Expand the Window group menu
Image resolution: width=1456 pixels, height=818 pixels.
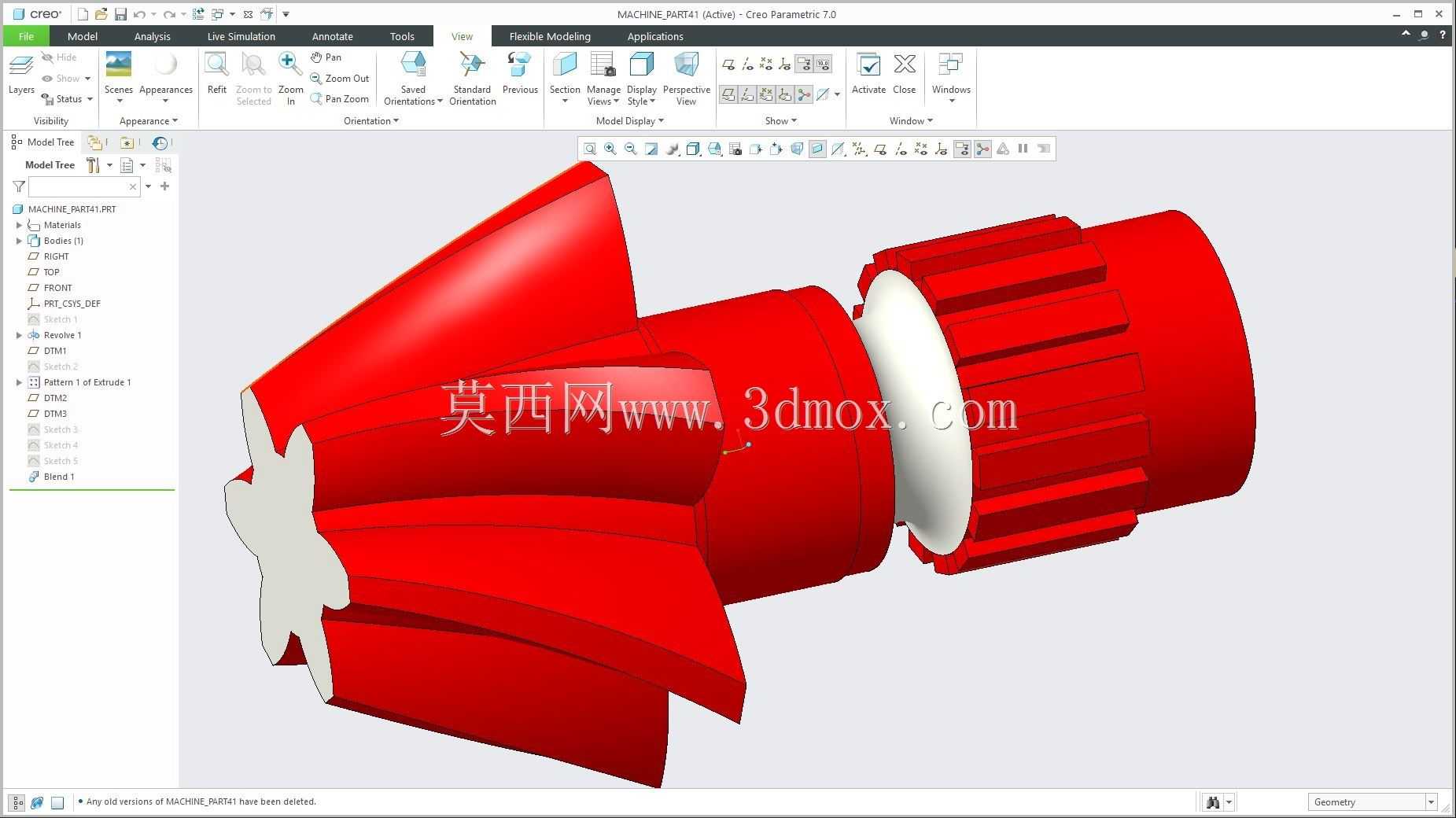click(x=911, y=121)
